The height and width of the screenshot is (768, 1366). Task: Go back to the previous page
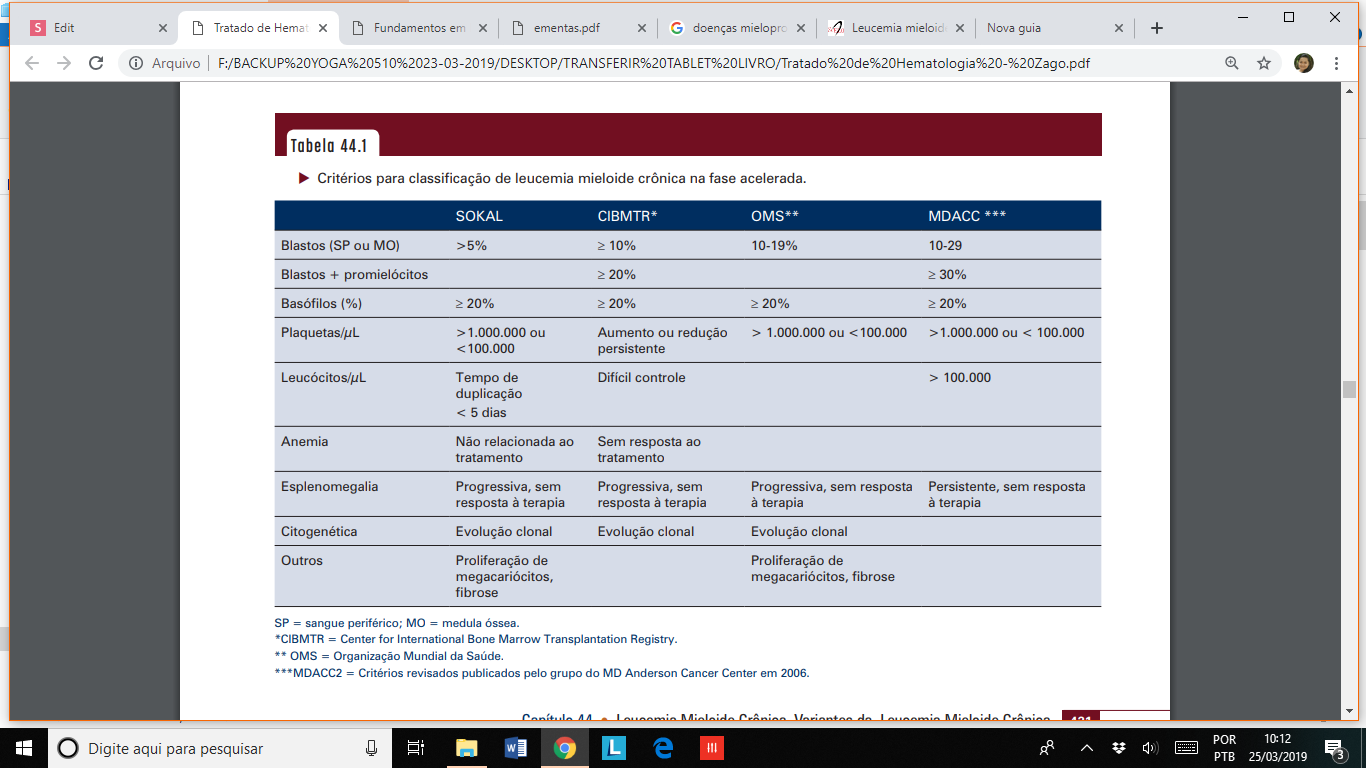click(31, 63)
